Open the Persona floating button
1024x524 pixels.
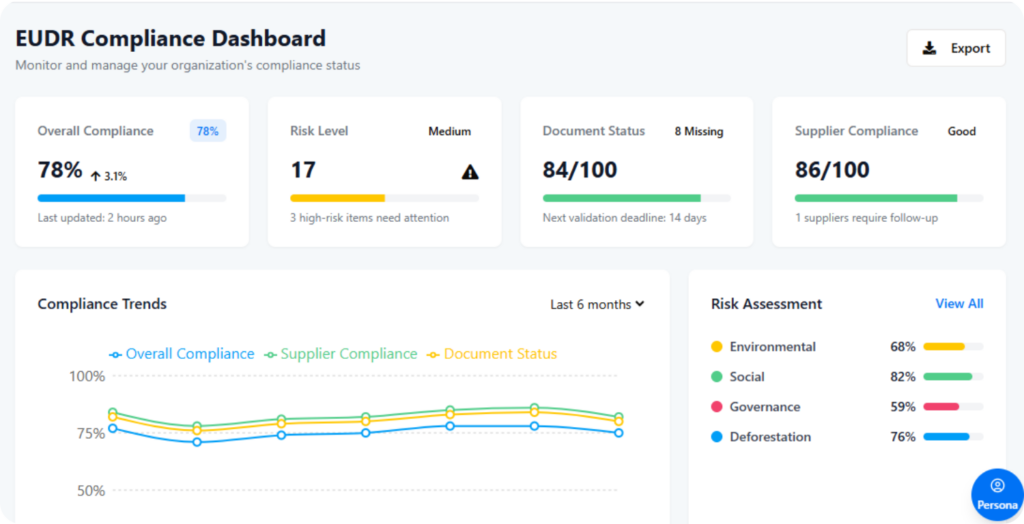(x=996, y=493)
